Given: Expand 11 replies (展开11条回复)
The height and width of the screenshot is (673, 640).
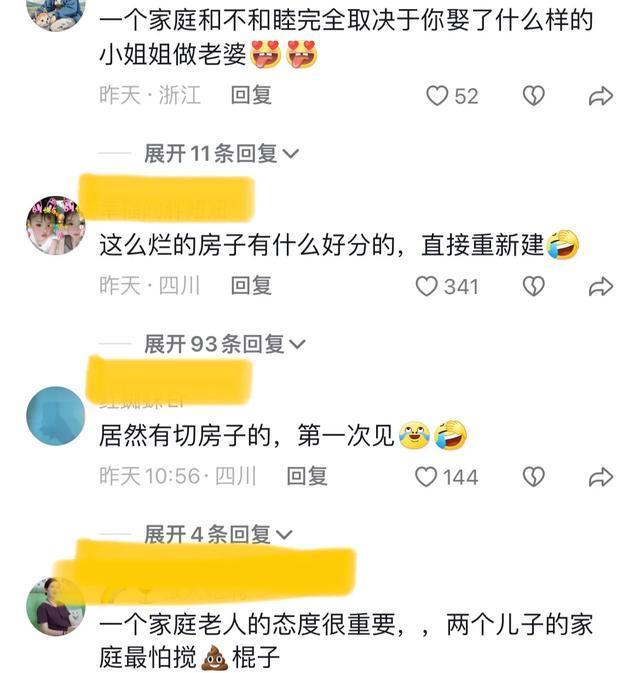Looking at the screenshot, I should [x=221, y=153].
